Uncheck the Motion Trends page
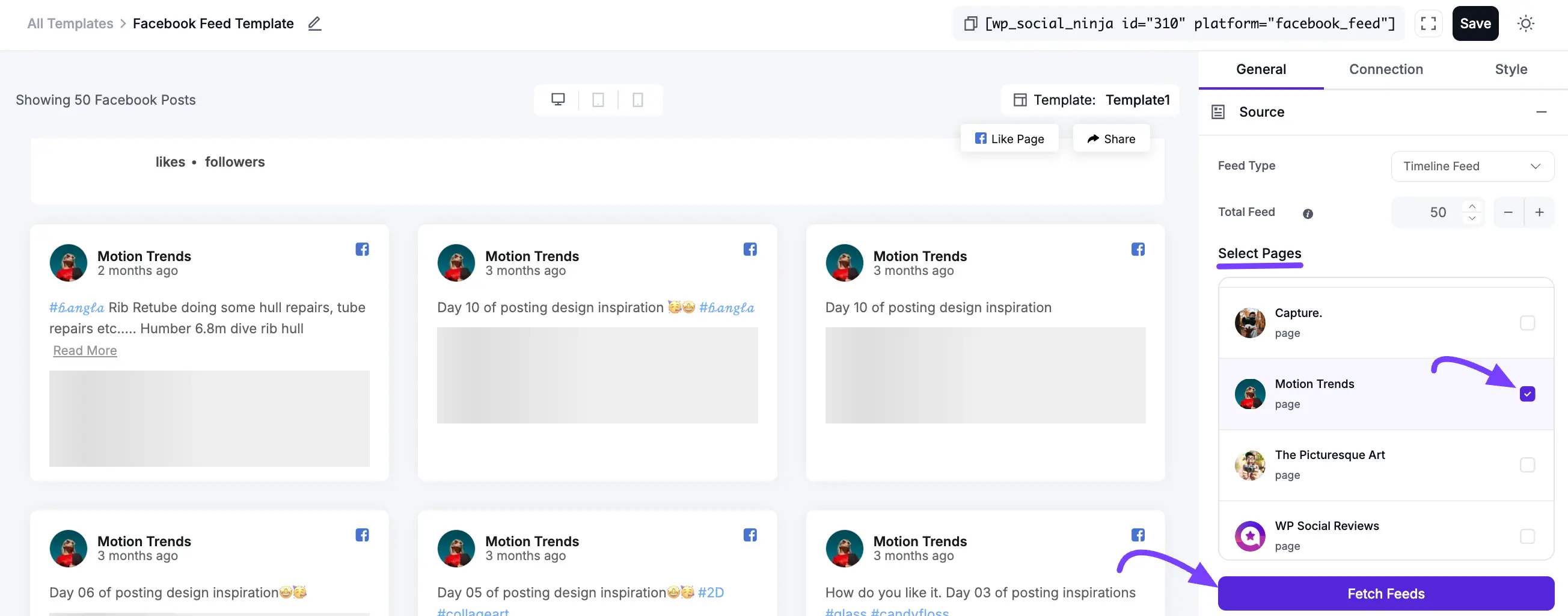The image size is (1568, 616). [1528, 393]
